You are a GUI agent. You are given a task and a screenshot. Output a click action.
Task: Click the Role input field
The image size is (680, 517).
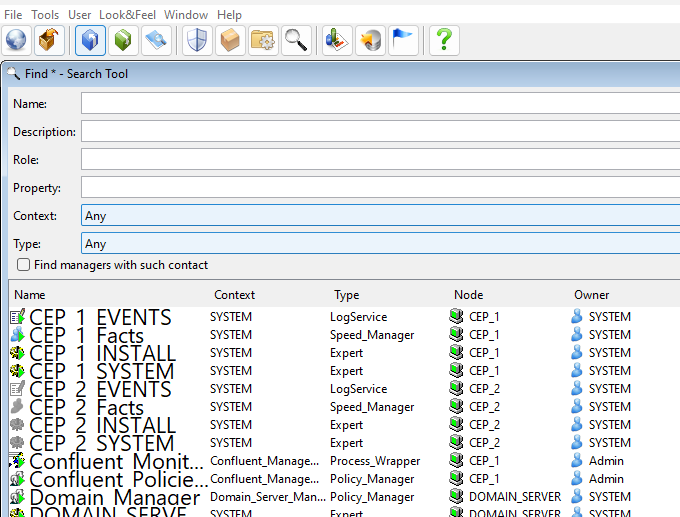click(x=381, y=159)
